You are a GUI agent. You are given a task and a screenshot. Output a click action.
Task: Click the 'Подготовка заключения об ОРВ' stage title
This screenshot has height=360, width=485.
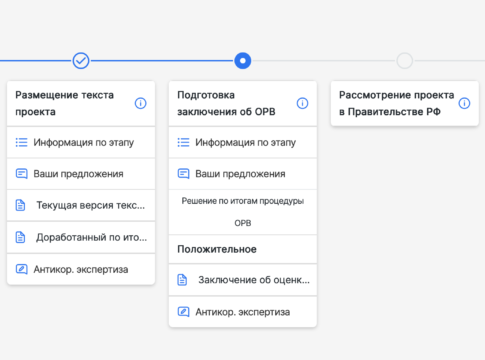tap(226, 103)
